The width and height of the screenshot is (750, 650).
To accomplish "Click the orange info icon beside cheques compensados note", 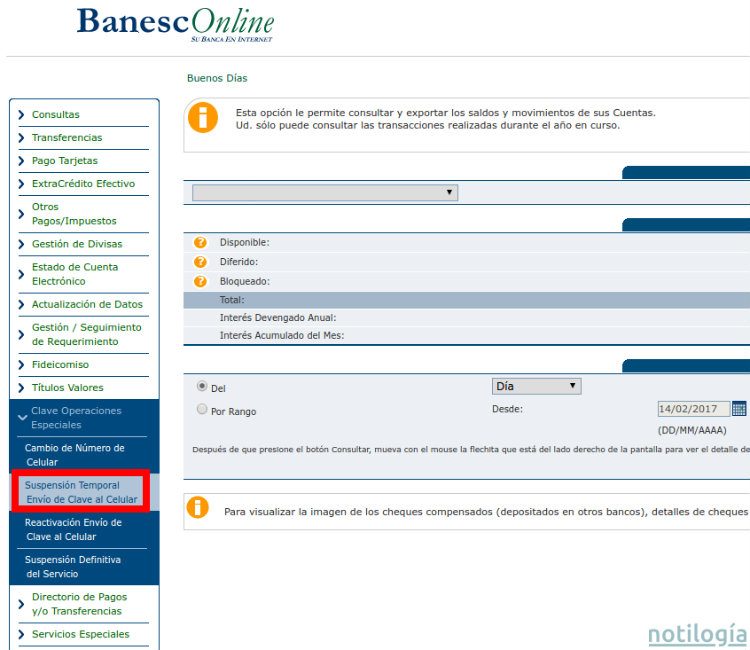I will (198, 507).
